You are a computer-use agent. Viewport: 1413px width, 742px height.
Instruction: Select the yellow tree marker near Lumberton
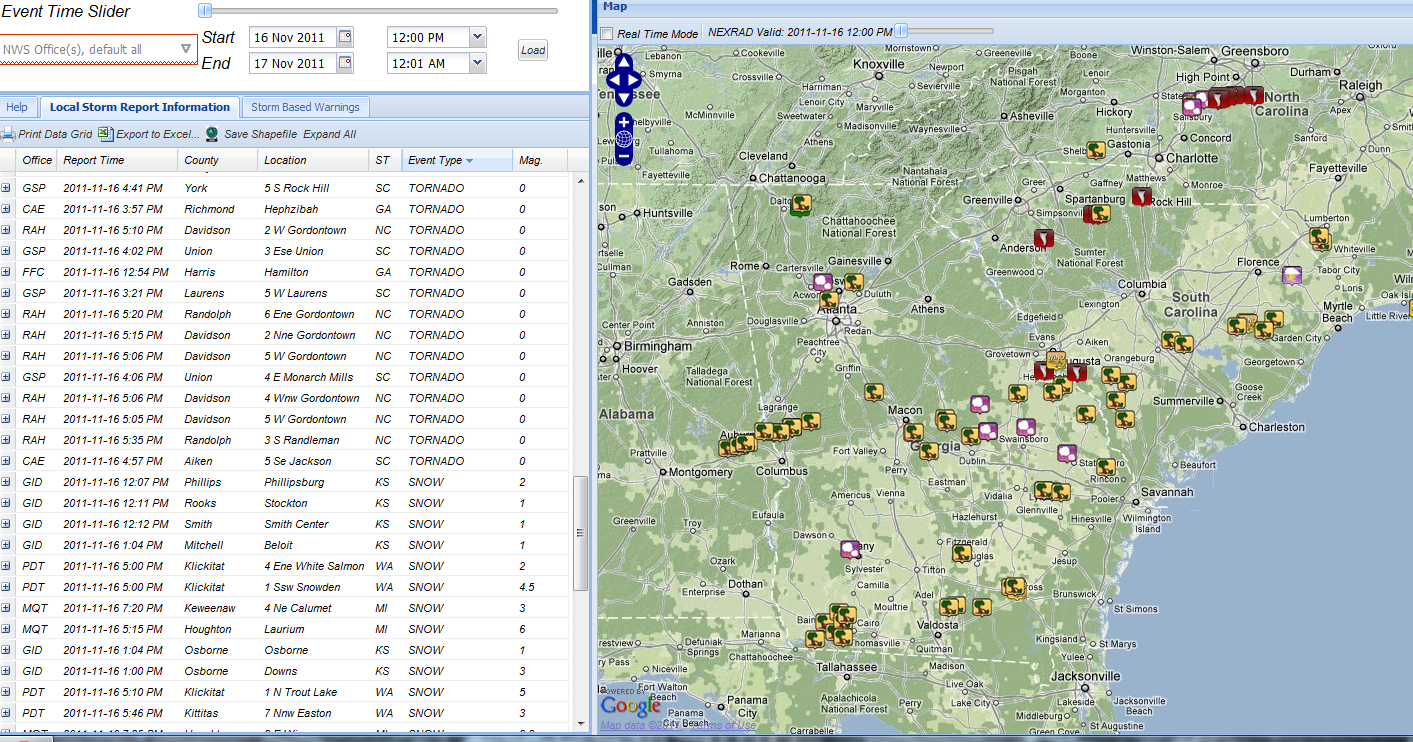click(1320, 238)
